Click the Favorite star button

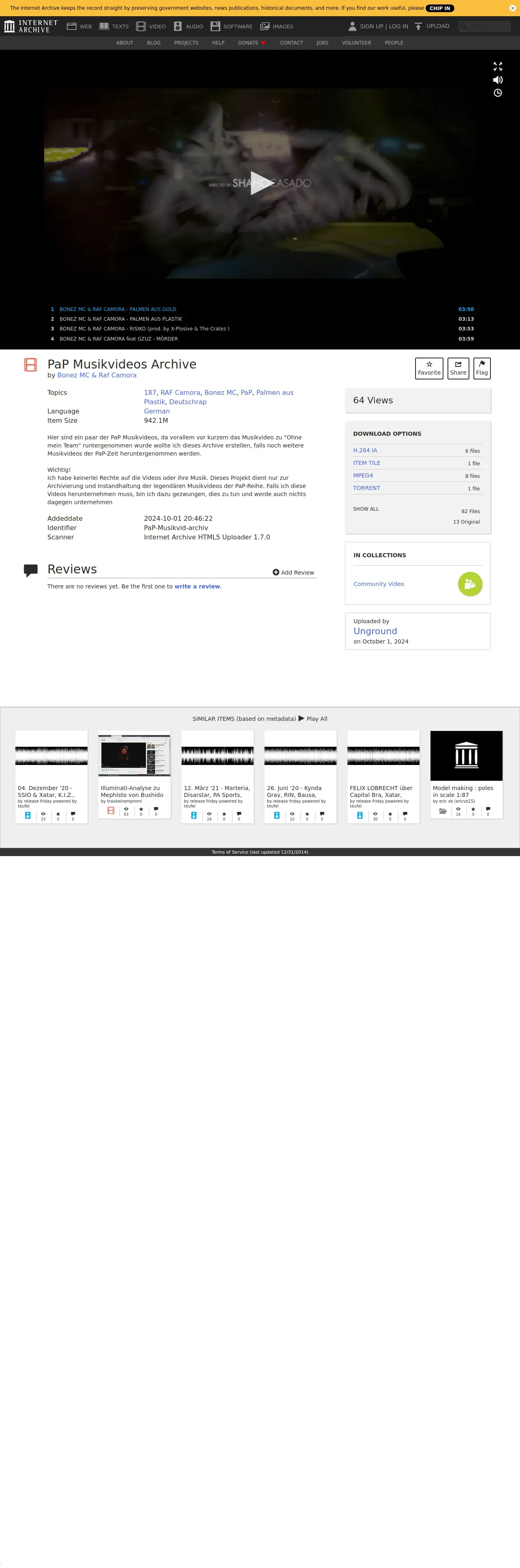(429, 368)
